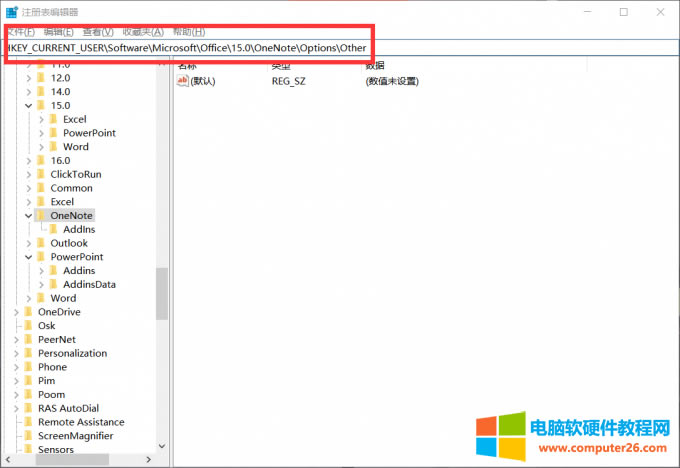
Task: Open the 帮助(H) menu
Action: pyautogui.click(x=189, y=32)
